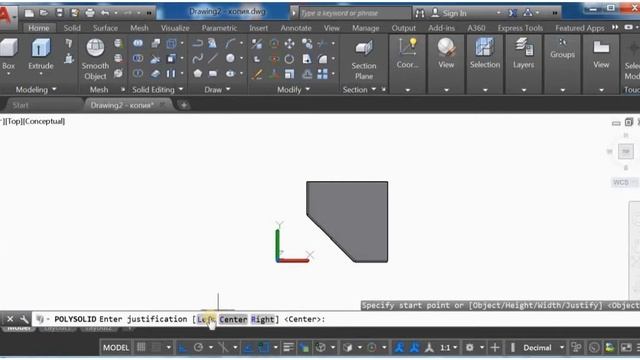Switch to the Annotate ribbon tab
This screenshot has height=360, width=640.
pyautogui.click(x=296, y=28)
